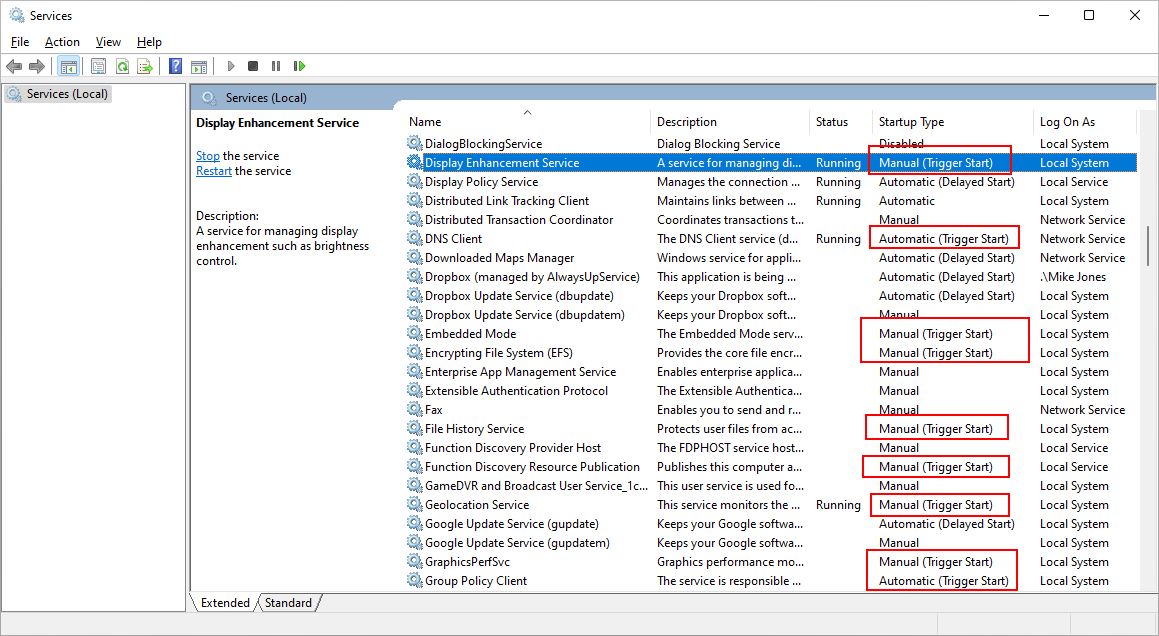This screenshot has width=1159, height=636.
Task: Open the Help menu
Action: pyautogui.click(x=149, y=42)
